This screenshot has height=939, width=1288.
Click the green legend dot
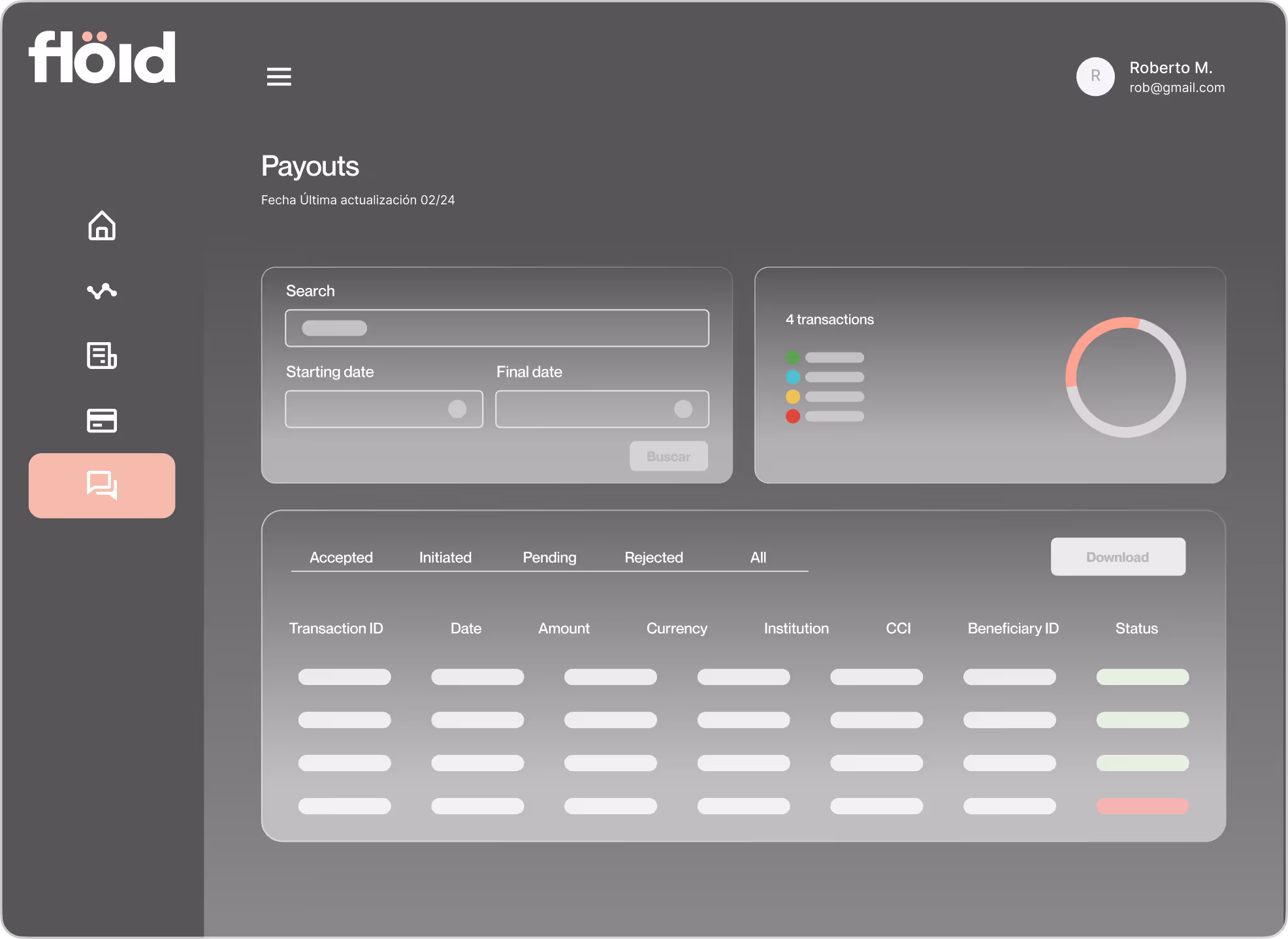click(793, 357)
